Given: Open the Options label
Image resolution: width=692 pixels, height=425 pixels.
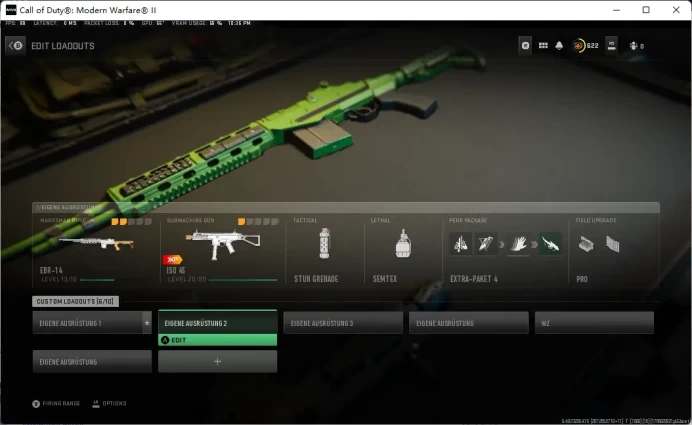Looking at the screenshot, I should (114, 403).
